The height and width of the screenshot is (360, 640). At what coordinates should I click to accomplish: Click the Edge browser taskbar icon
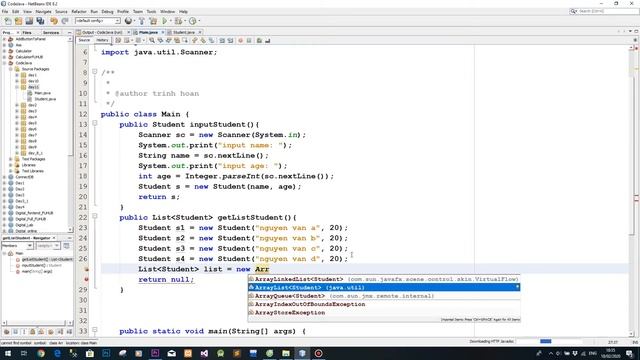pyautogui.click(x=57, y=353)
